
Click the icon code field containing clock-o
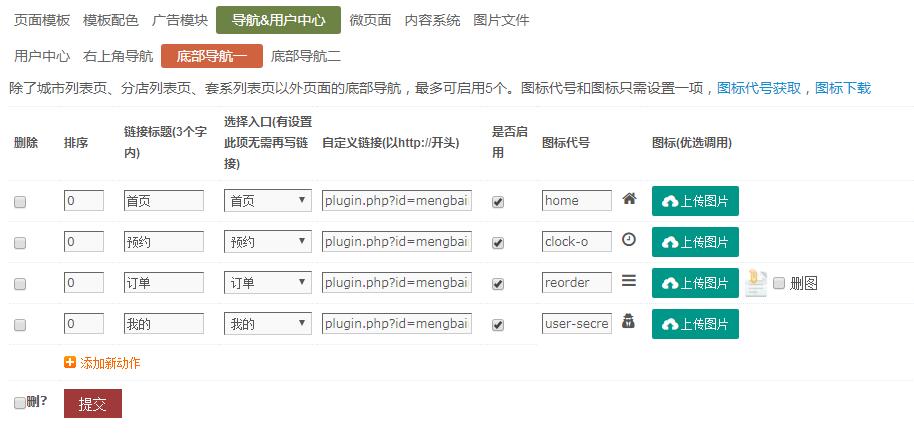coord(577,242)
